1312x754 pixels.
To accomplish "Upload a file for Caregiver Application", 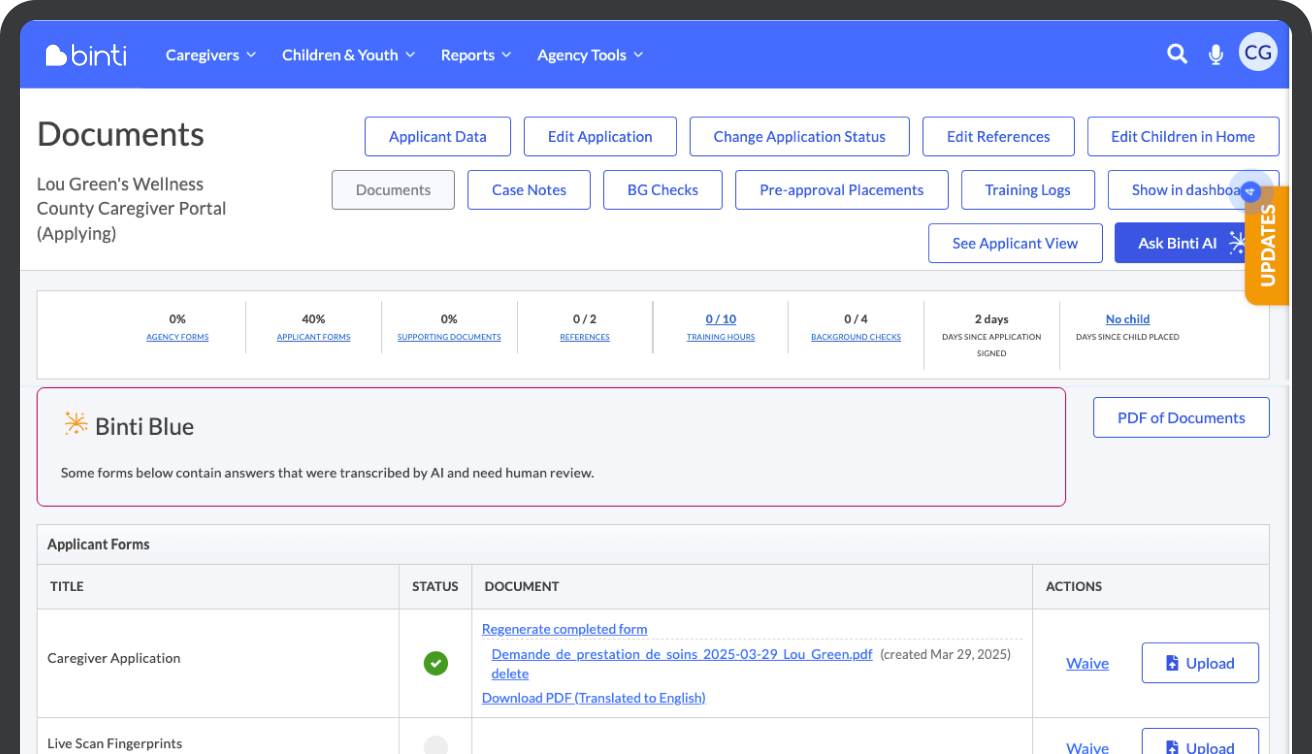I will click(x=1200, y=663).
